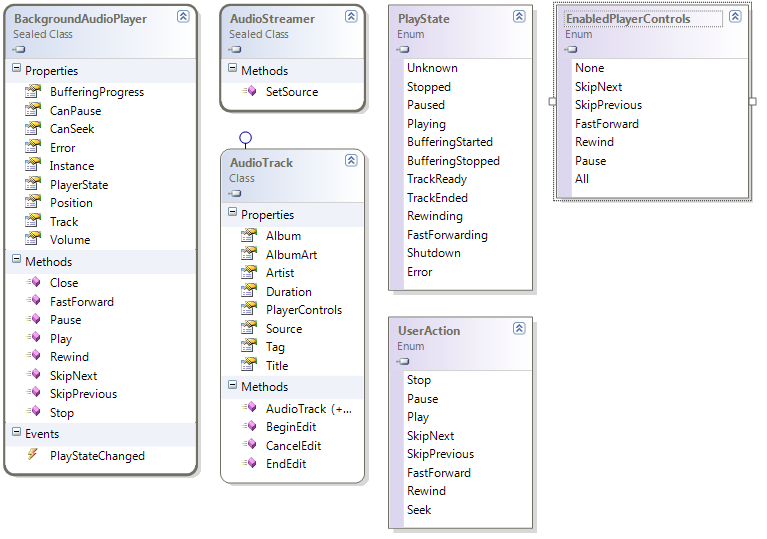The height and width of the screenshot is (539, 767).
Task: Click the CanSeek property icon
Action: (33, 128)
